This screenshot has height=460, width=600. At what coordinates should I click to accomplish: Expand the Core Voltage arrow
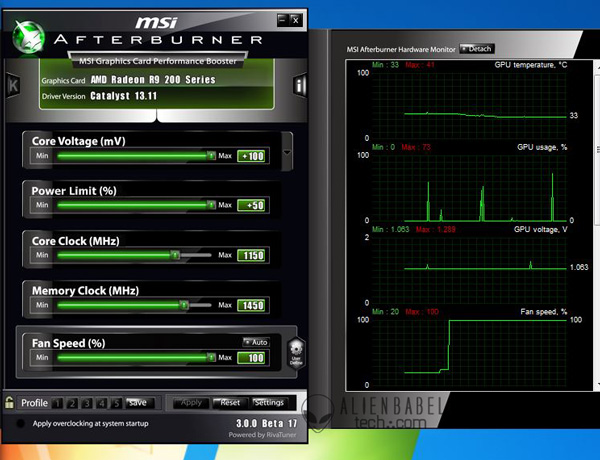point(287,152)
